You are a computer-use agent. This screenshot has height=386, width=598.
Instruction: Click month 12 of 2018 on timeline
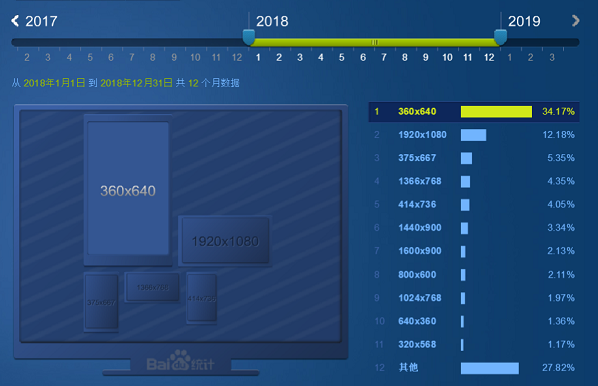489,58
